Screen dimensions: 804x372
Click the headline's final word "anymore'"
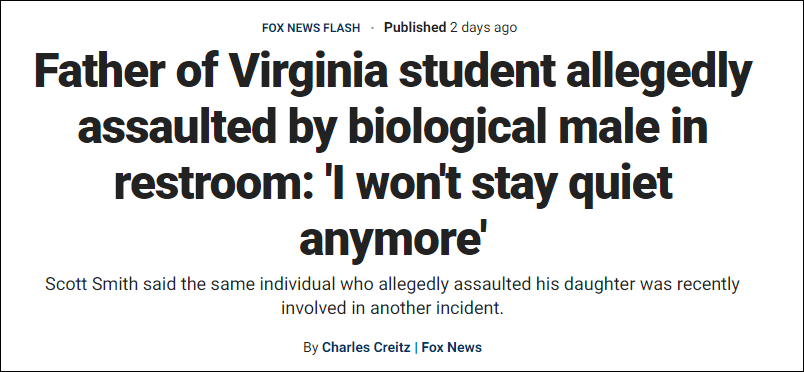(393, 238)
